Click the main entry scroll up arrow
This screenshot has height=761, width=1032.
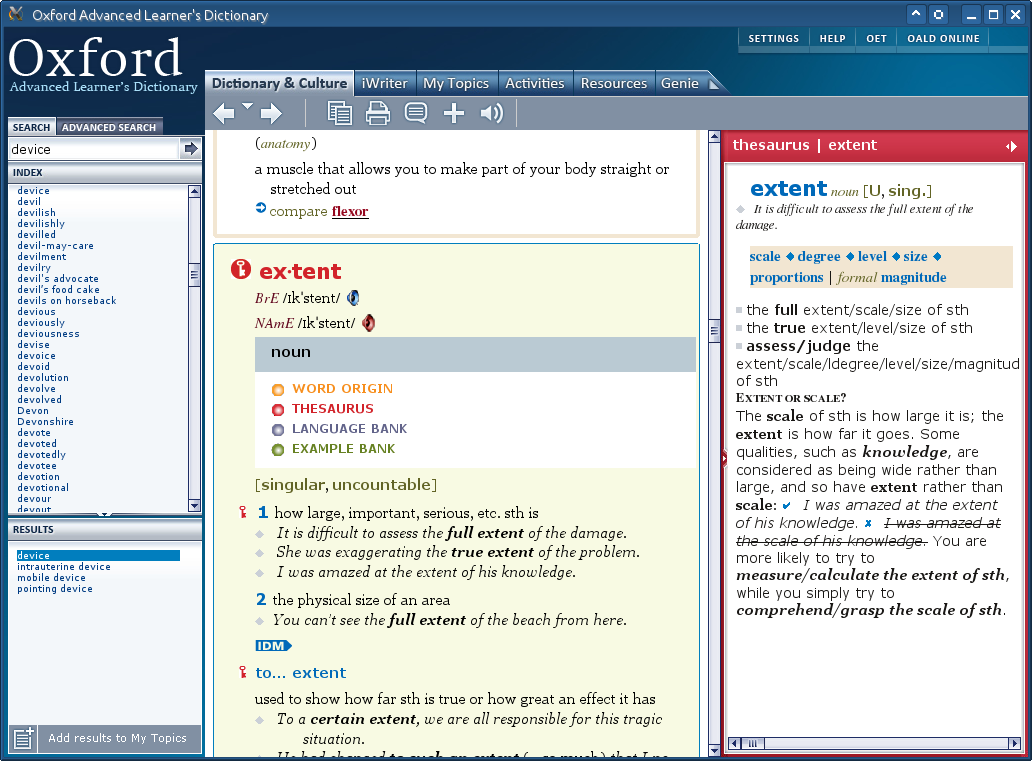tap(714, 137)
